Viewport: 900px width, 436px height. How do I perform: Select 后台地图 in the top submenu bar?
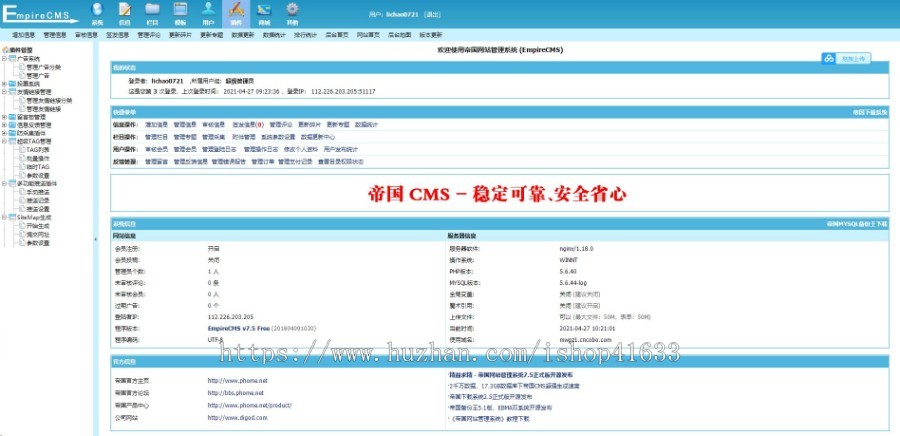click(x=399, y=35)
